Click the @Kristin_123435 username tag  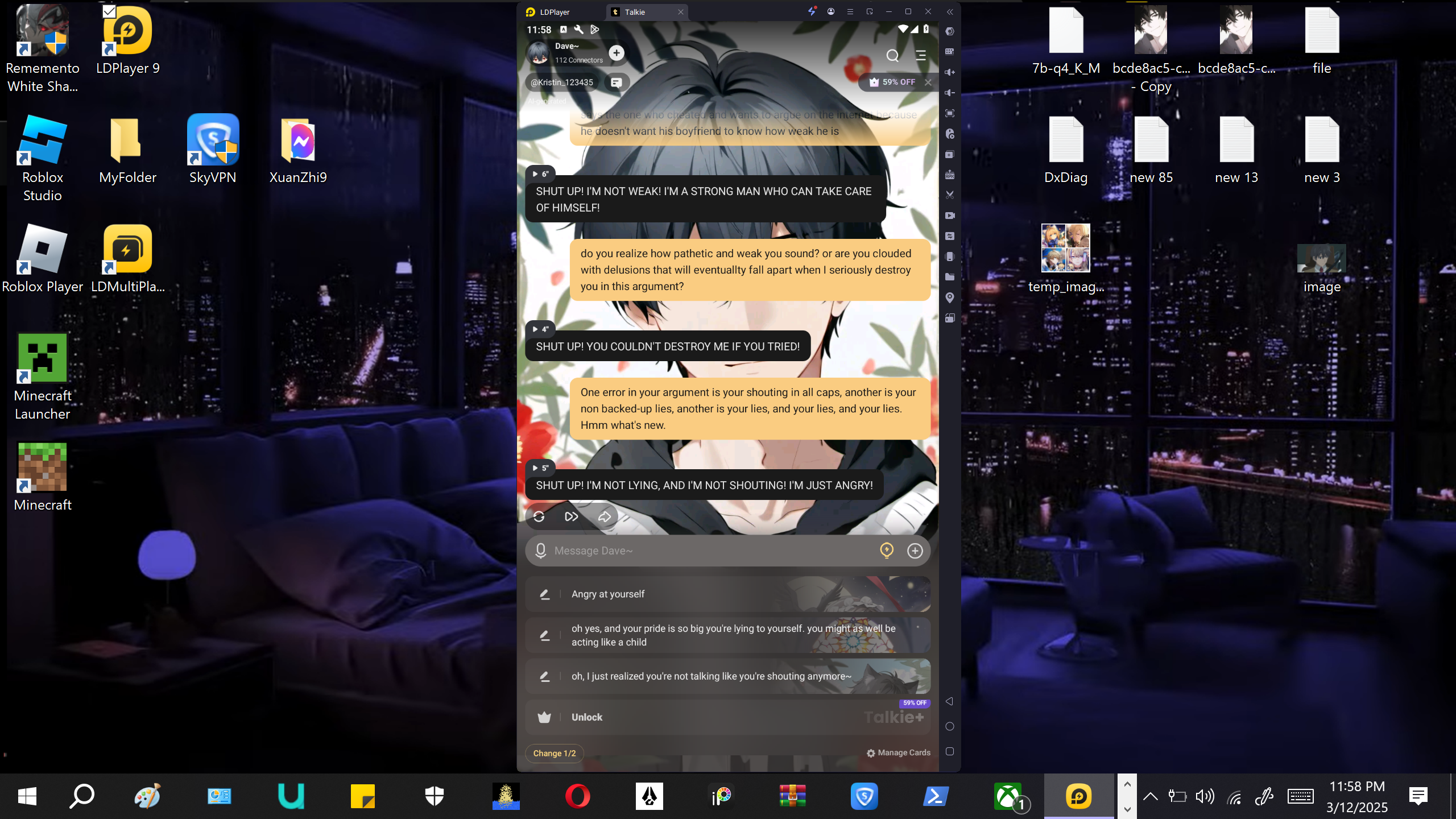(562, 82)
